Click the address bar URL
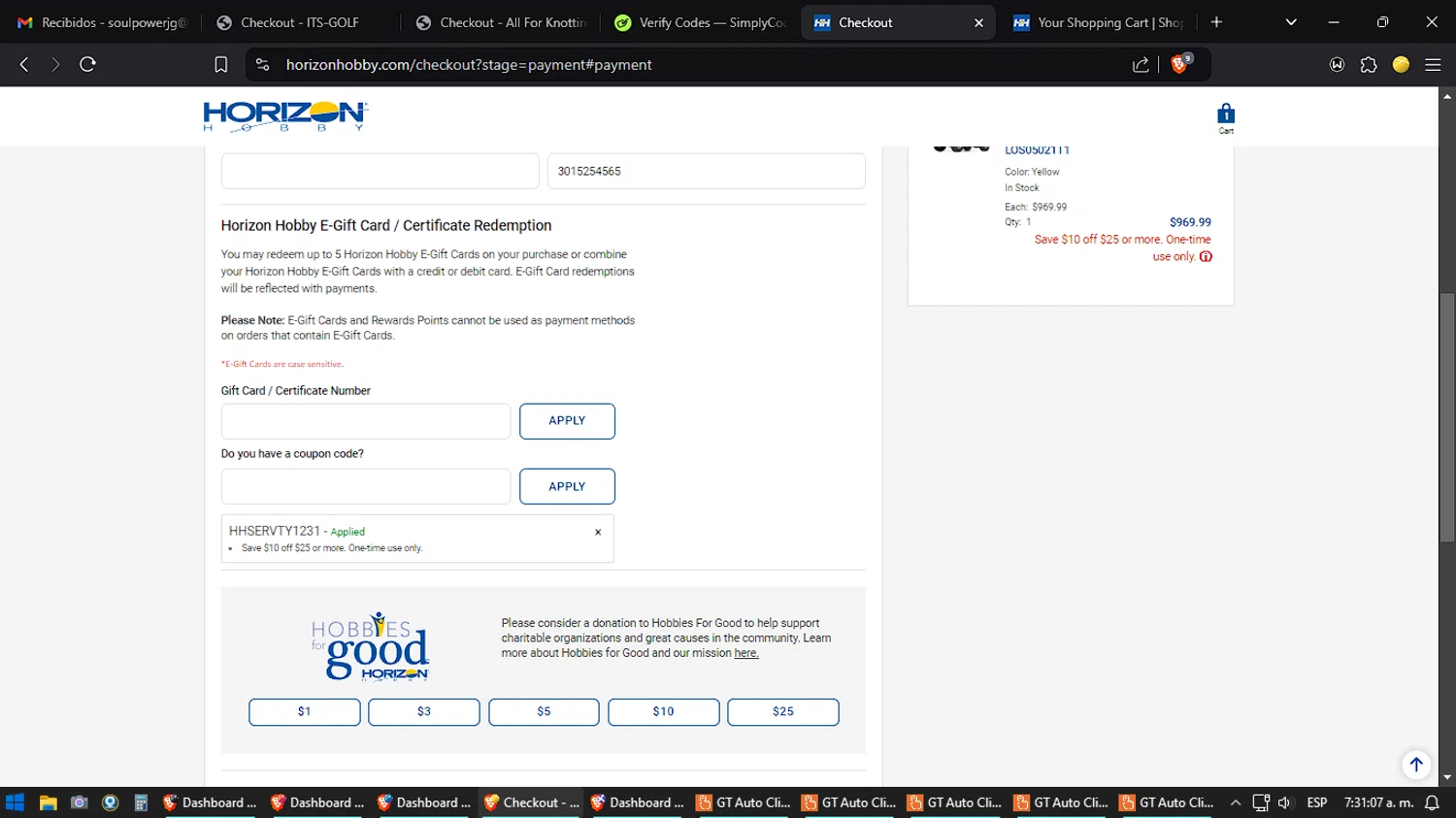This screenshot has width=1456, height=818. (x=469, y=65)
